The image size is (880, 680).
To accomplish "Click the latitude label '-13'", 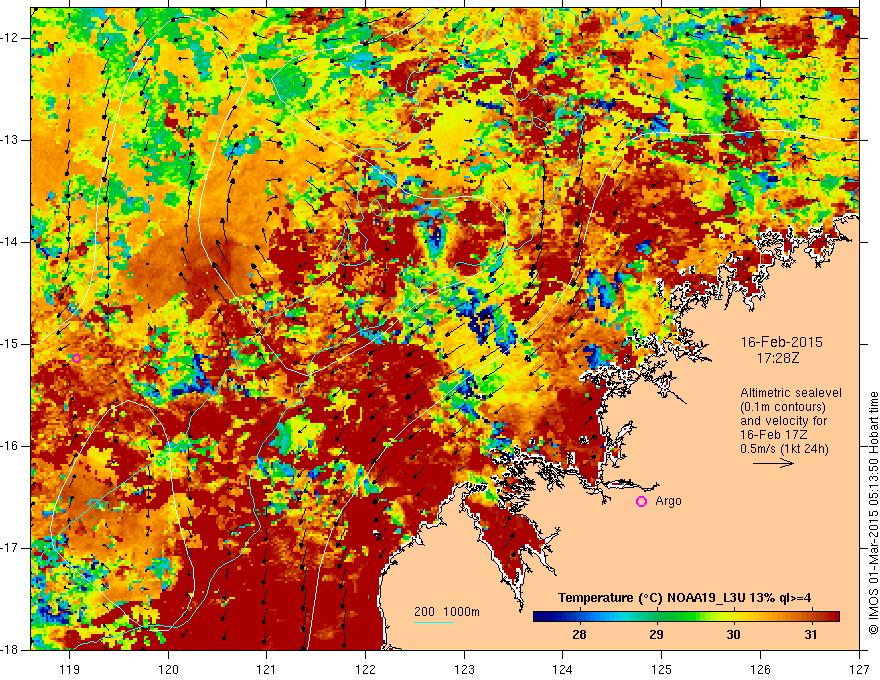I will point(11,140).
